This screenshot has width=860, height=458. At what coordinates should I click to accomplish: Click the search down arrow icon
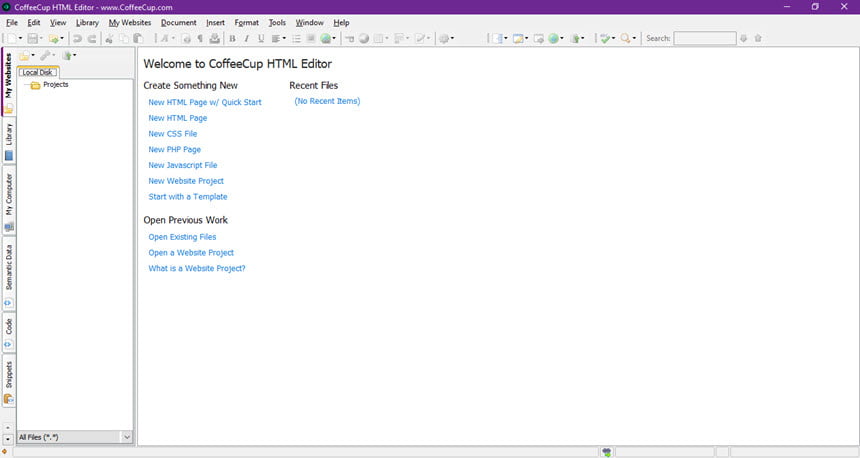pyautogui.click(x=743, y=38)
